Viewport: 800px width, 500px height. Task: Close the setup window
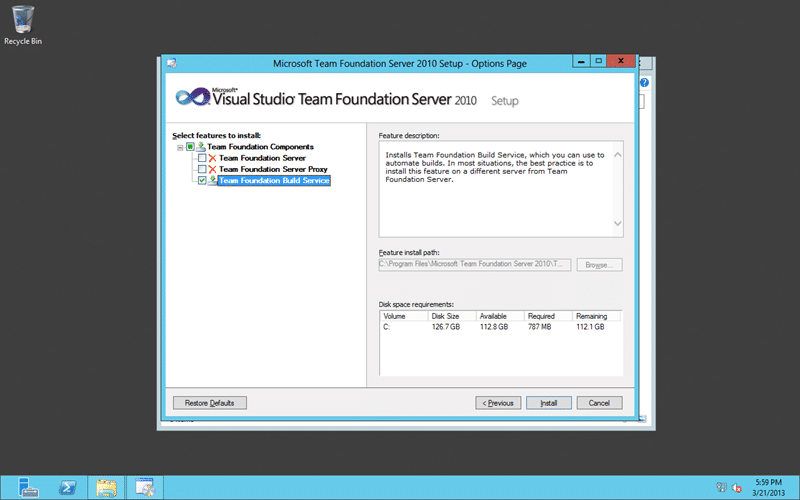click(x=621, y=61)
